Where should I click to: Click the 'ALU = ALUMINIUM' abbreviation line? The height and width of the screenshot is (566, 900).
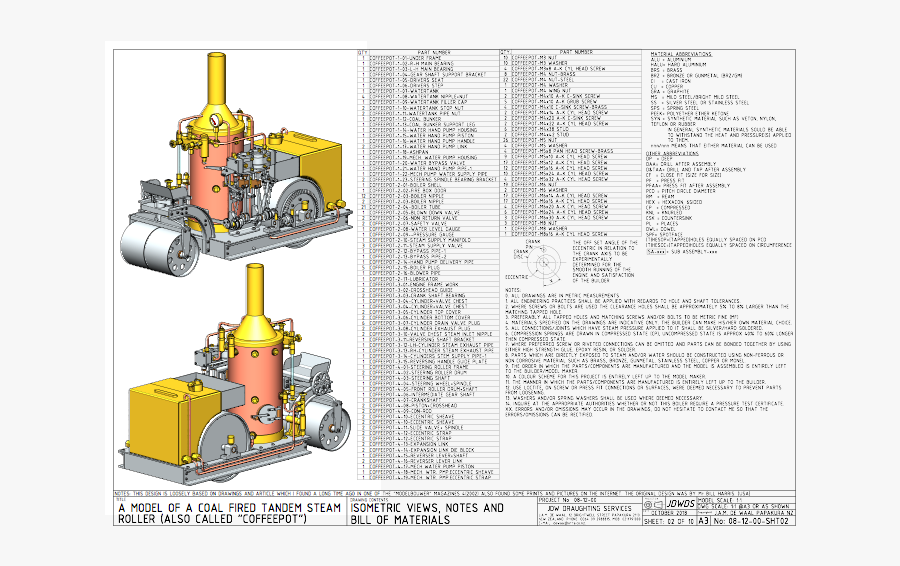pyautogui.click(x=671, y=59)
